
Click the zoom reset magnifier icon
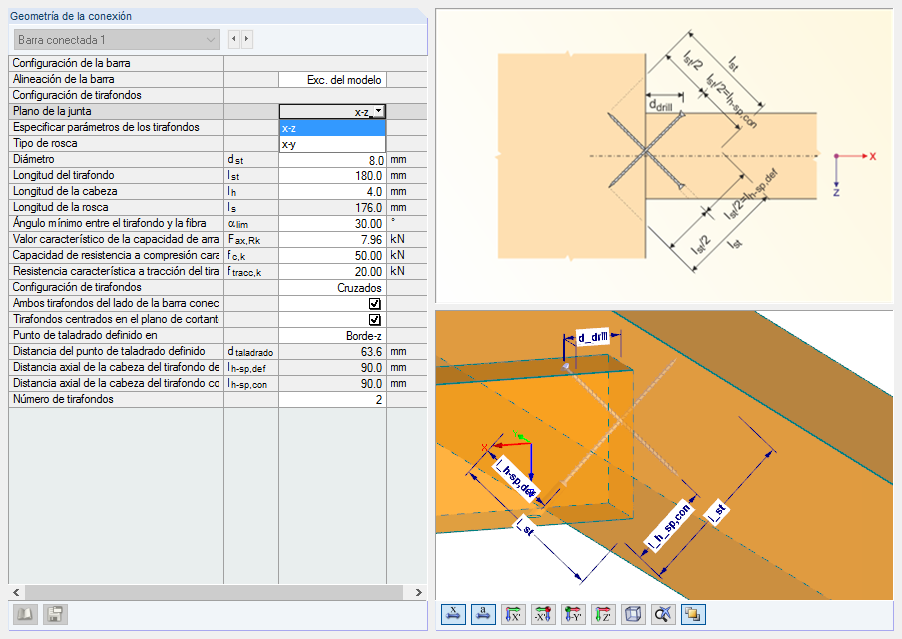coord(663,614)
